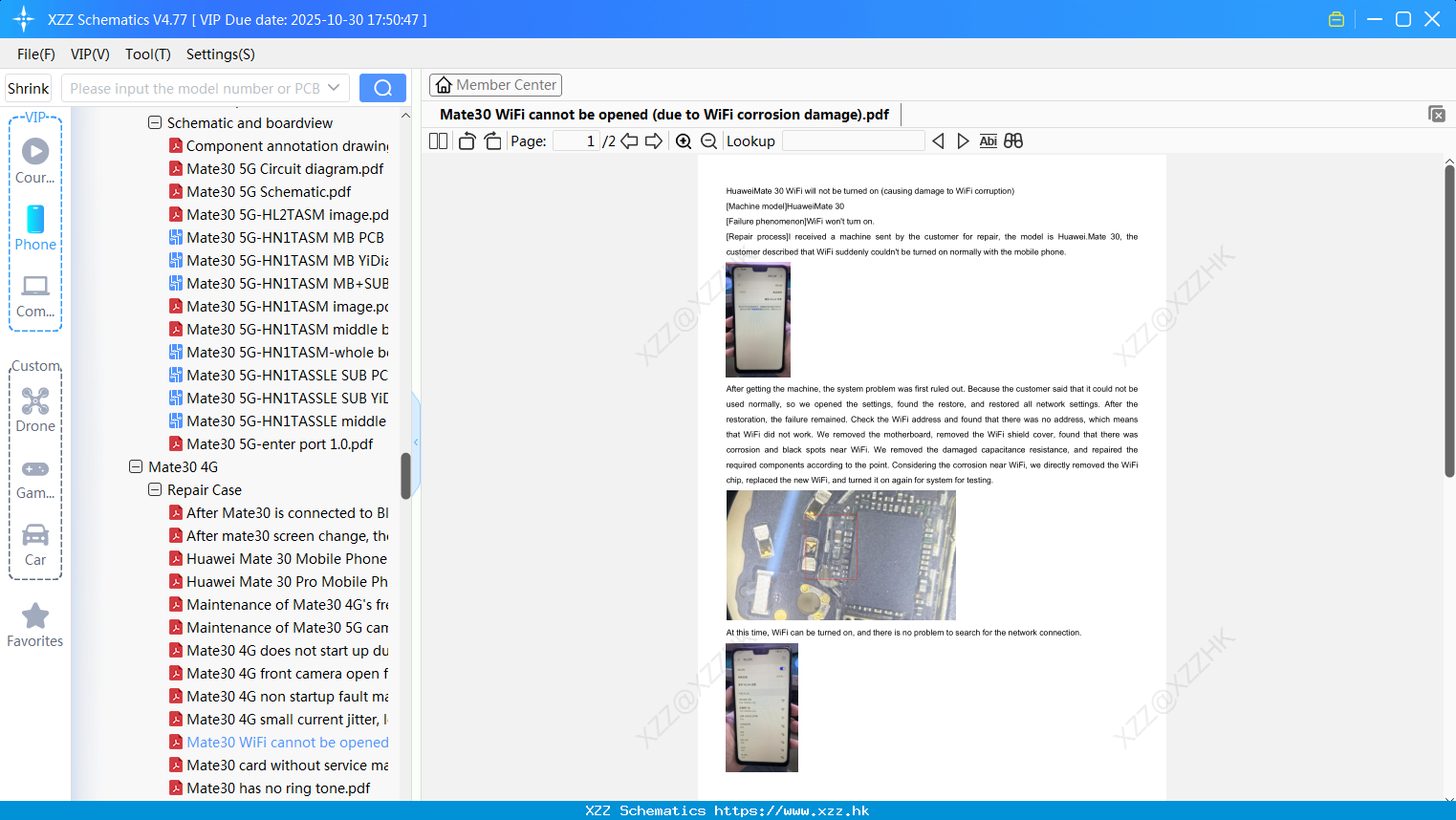
Task: Open the Settings(S) menu
Action: tap(221, 54)
